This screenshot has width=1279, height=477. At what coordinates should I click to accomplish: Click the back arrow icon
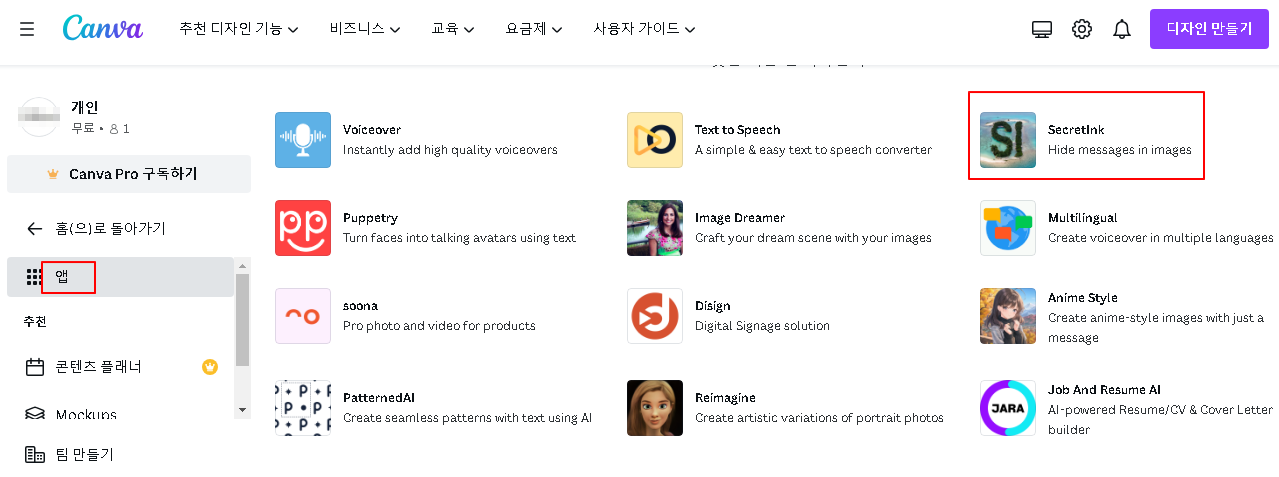click(35, 229)
